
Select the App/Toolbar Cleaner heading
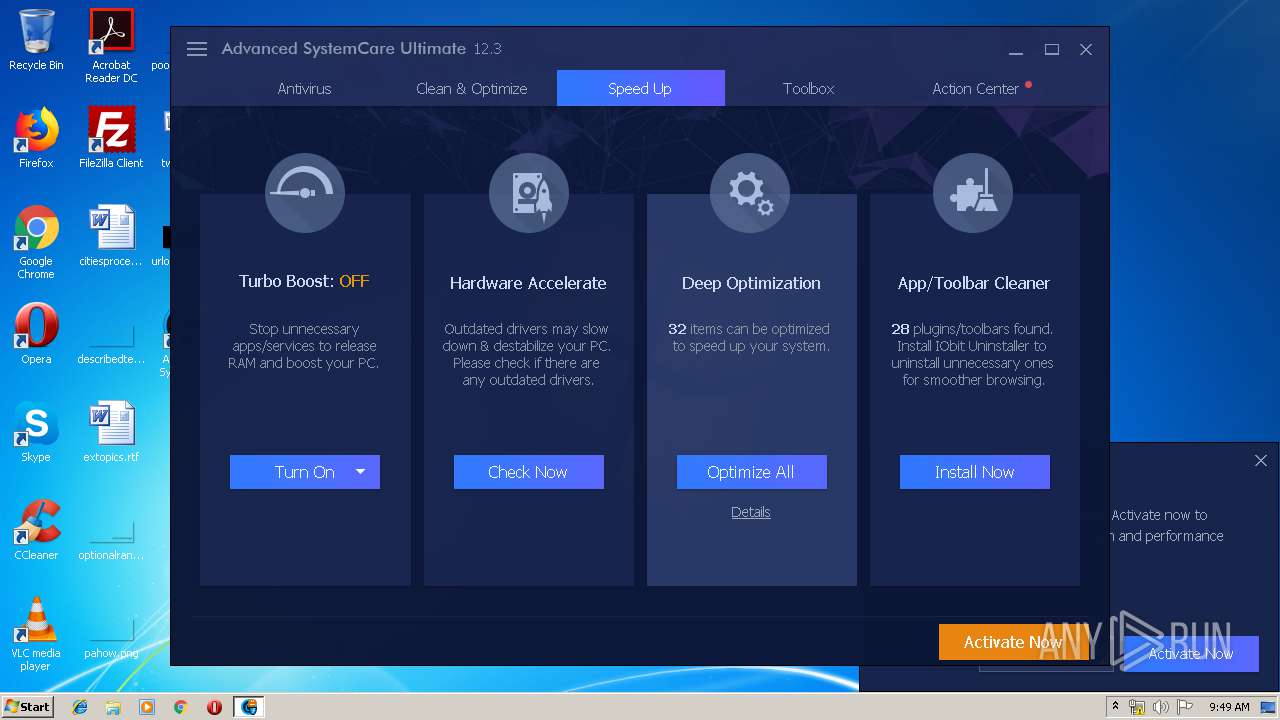[974, 283]
